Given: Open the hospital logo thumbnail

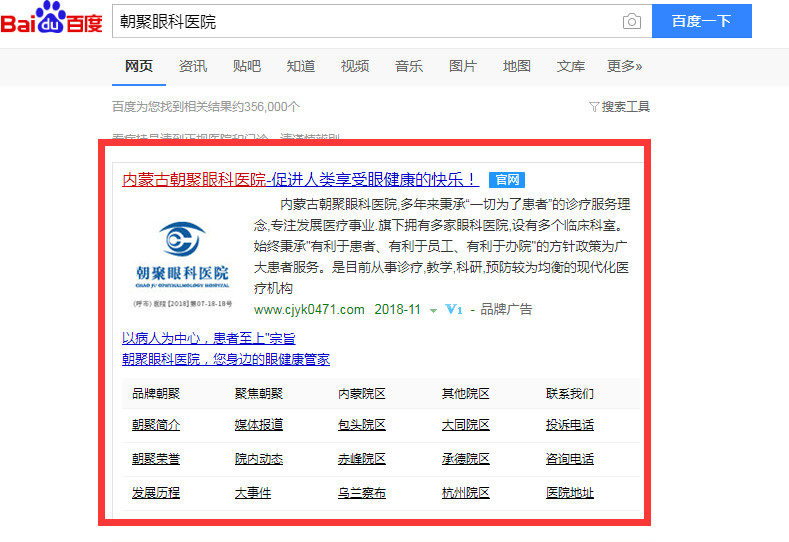Looking at the screenshot, I should [182, 264].
